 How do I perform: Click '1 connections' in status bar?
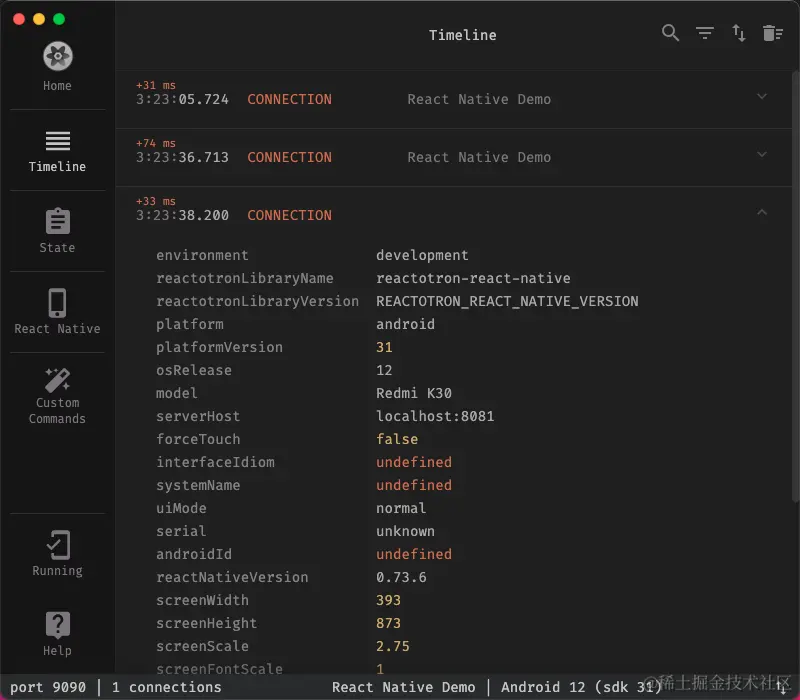click(166, 687)
